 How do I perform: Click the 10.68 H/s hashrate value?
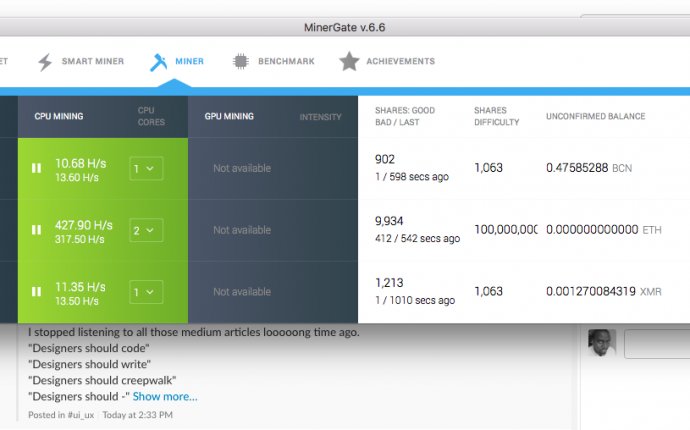(81, 163)
